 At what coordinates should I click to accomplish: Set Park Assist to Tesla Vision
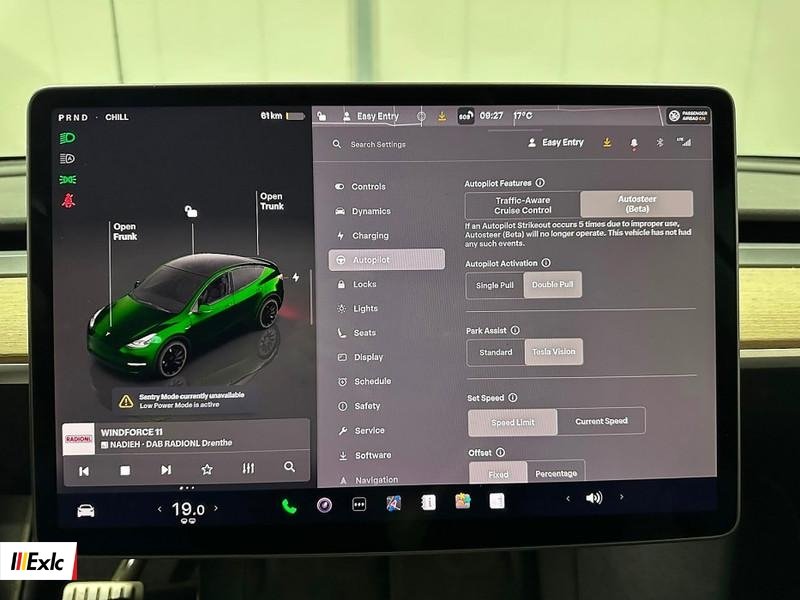(554, 352)
